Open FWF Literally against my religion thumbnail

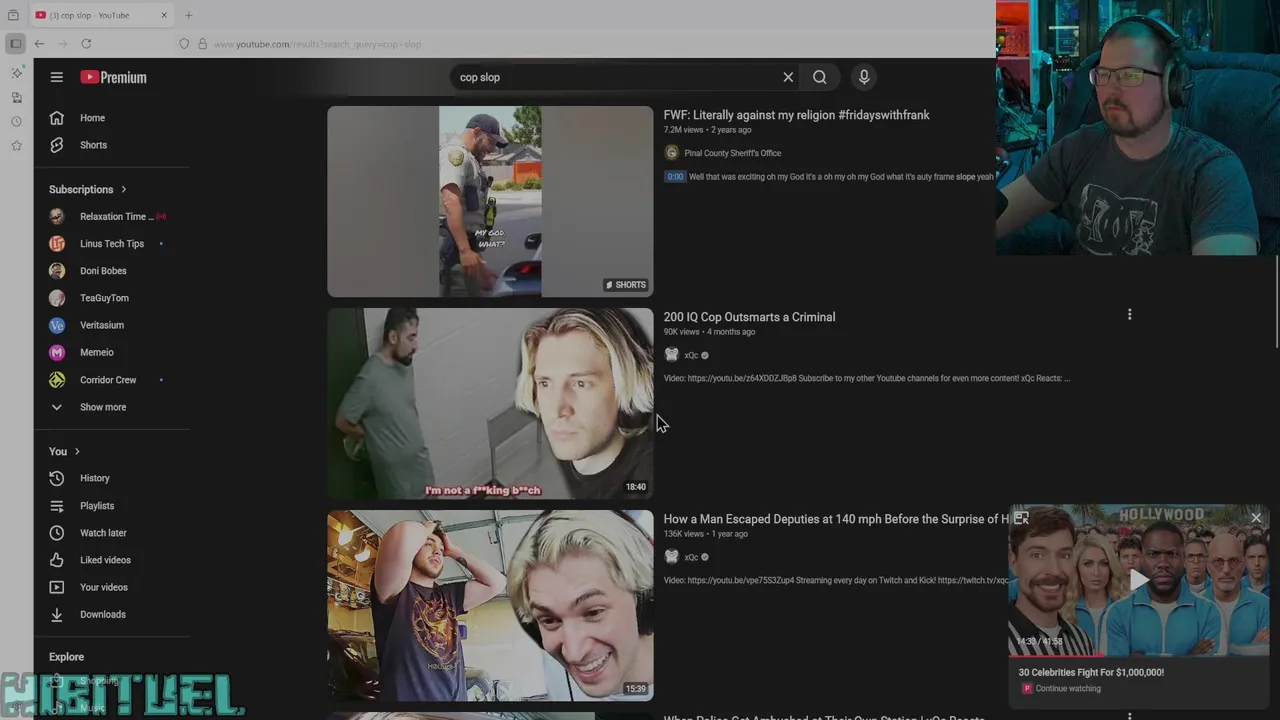(x=490, y=201)
